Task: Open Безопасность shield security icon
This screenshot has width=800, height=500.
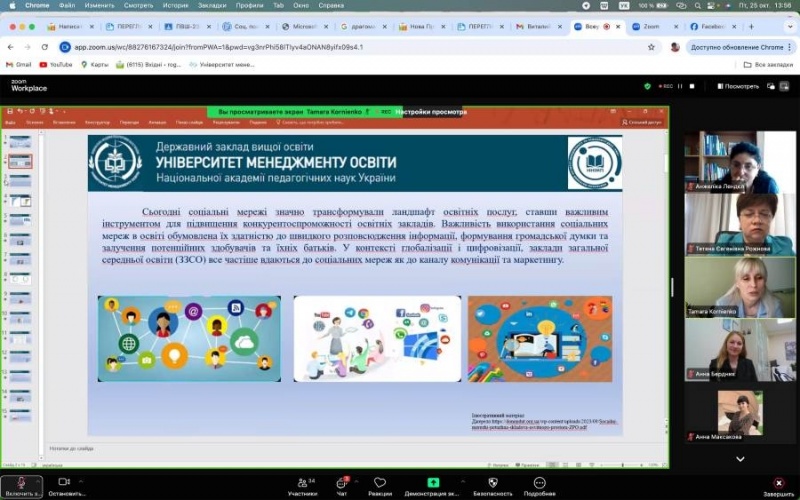Action: point(492,482)
